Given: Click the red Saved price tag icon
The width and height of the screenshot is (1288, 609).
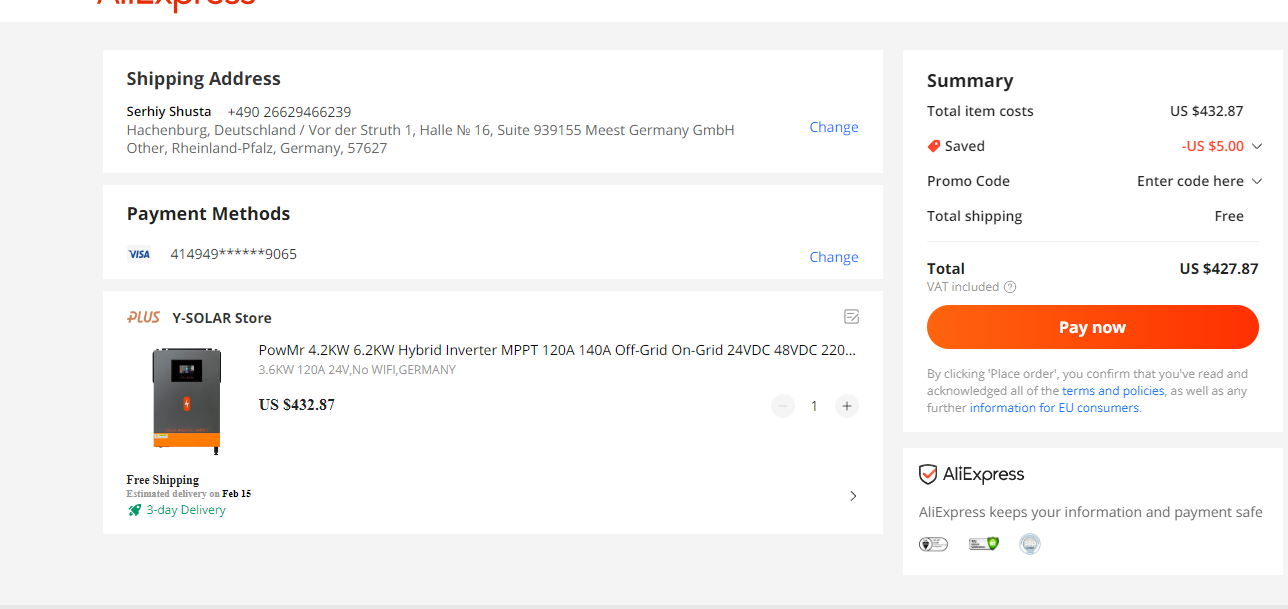Looking at the screenshot, I should pyautogui.click(x=934, y=146).
